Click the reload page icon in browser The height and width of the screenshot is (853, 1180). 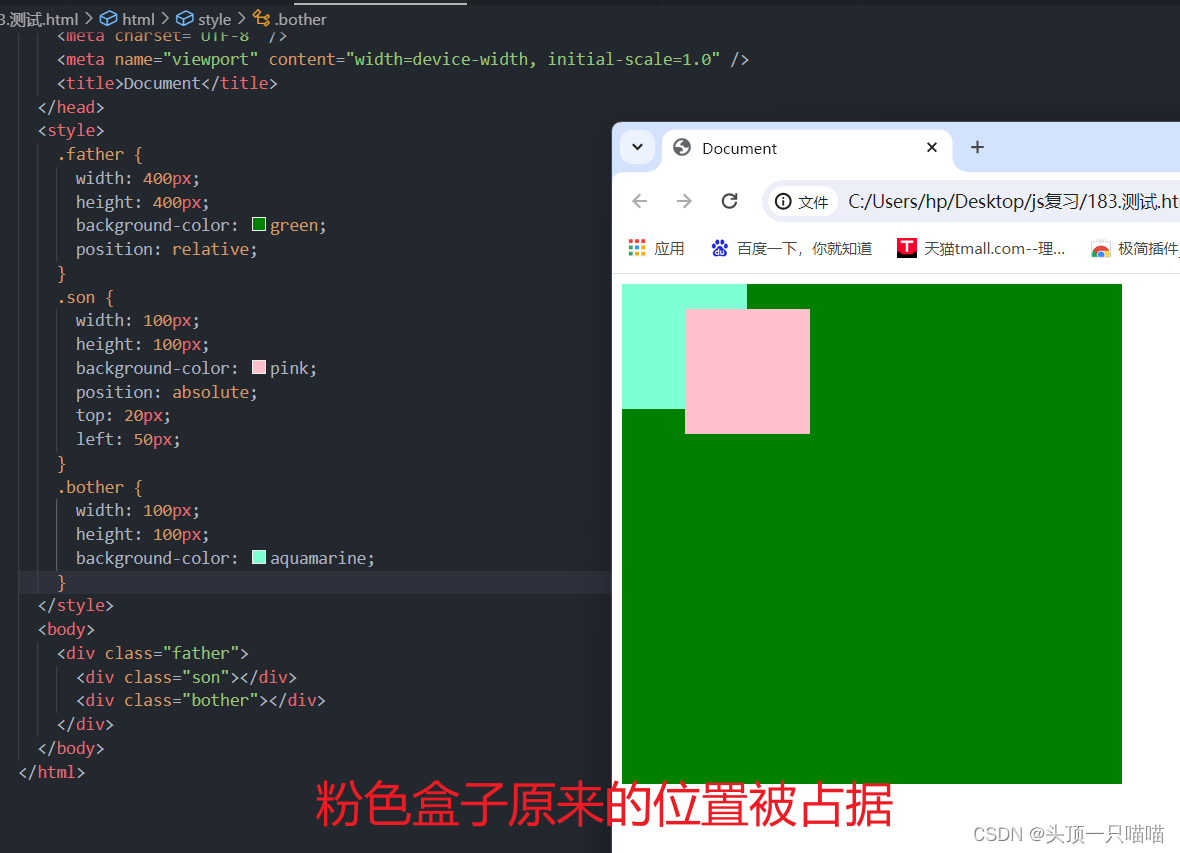pos(729,201)
